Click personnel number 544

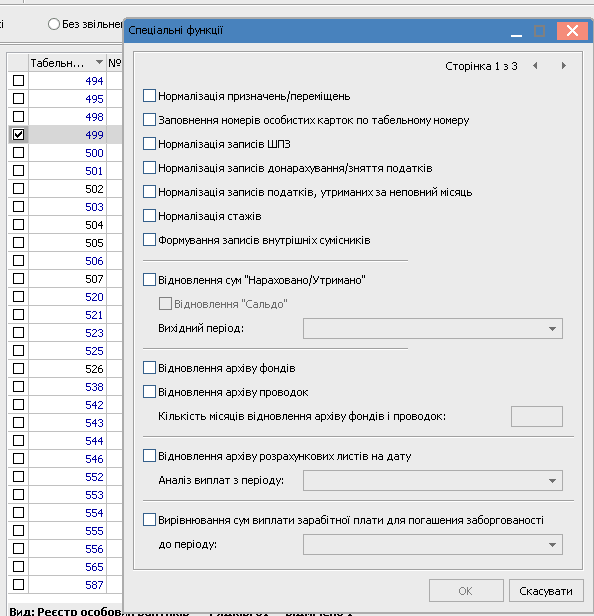tap(94, 441)
